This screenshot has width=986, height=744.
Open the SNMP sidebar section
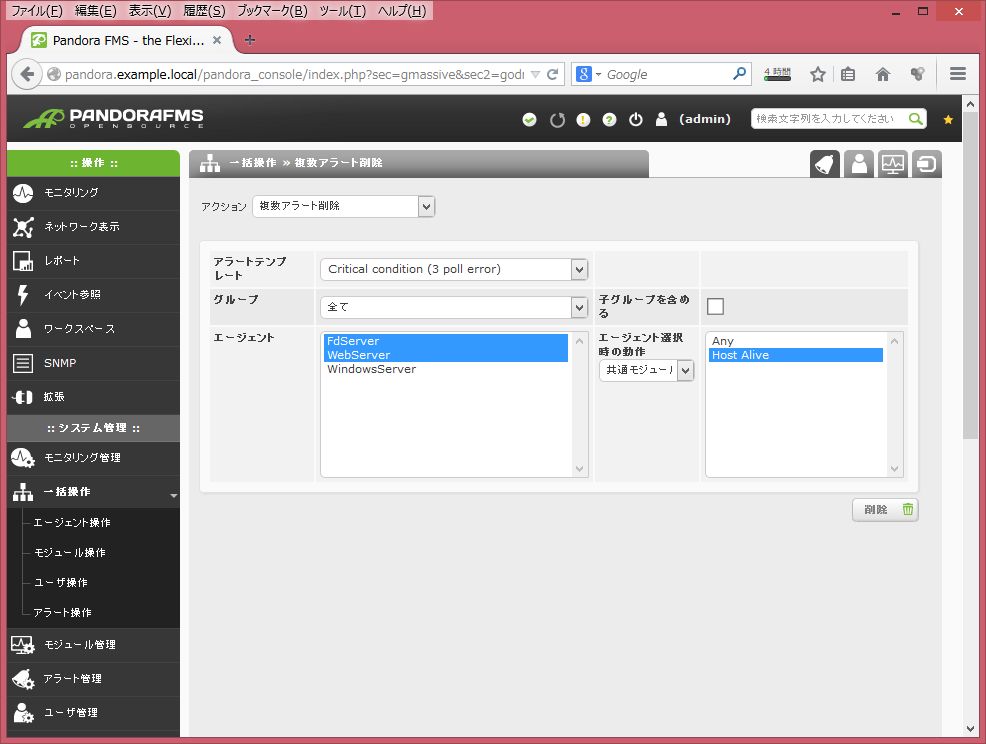93,363
